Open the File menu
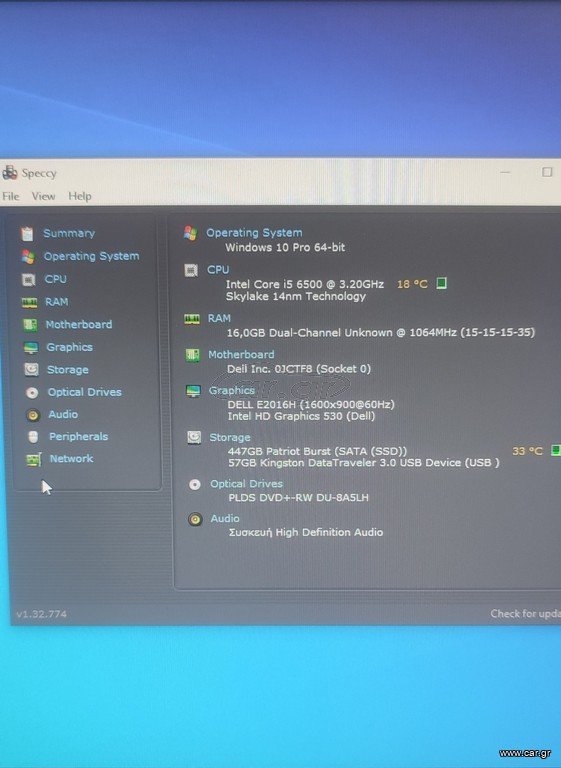 [x=11, y=196]
